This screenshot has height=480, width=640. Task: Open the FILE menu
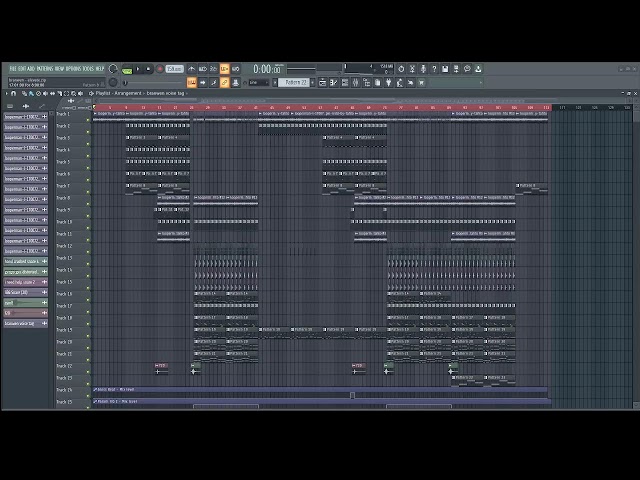[13, 69]
